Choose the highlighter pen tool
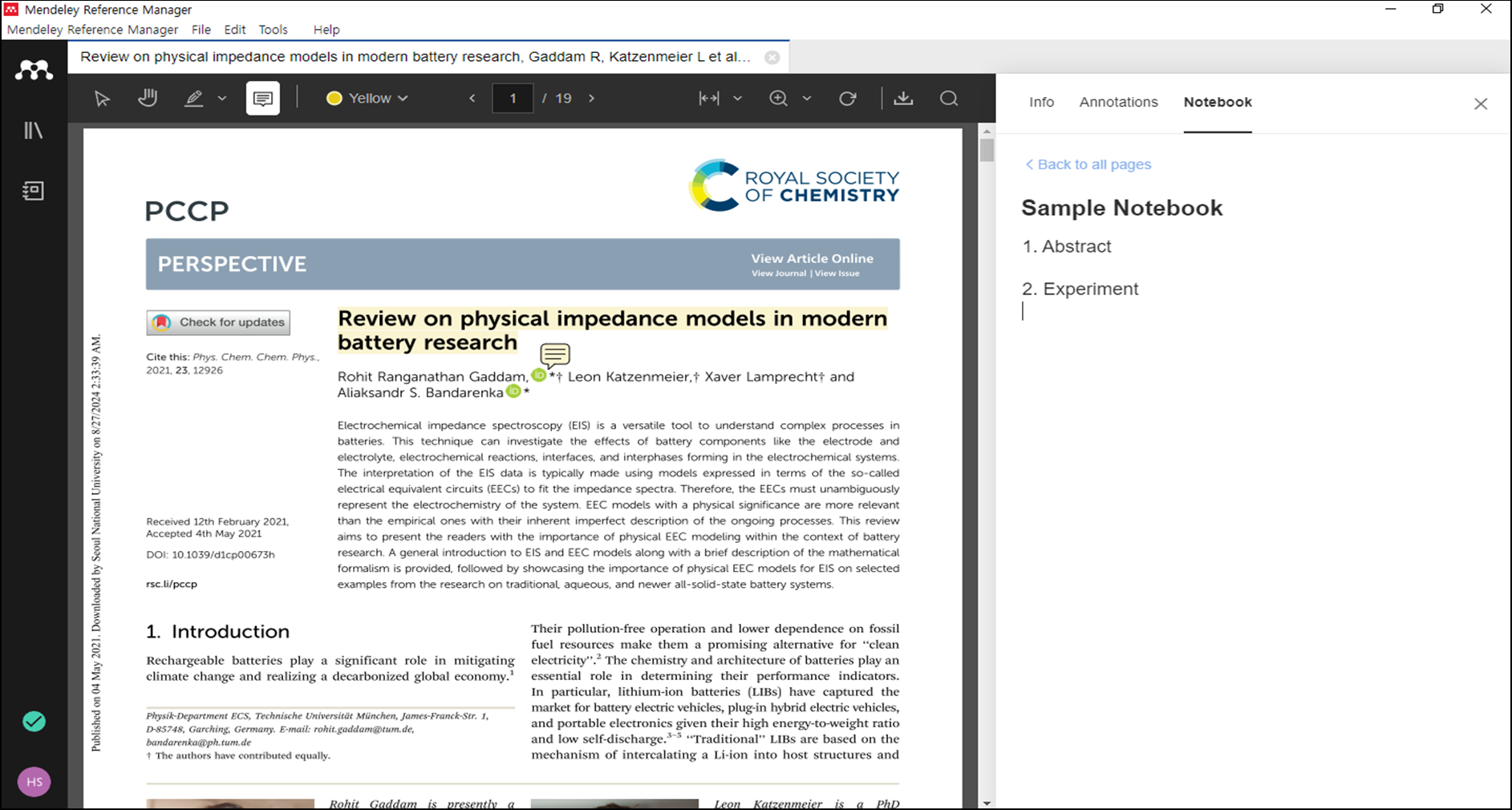Screen dimensions: 1512x810 [x=193, y=98]
